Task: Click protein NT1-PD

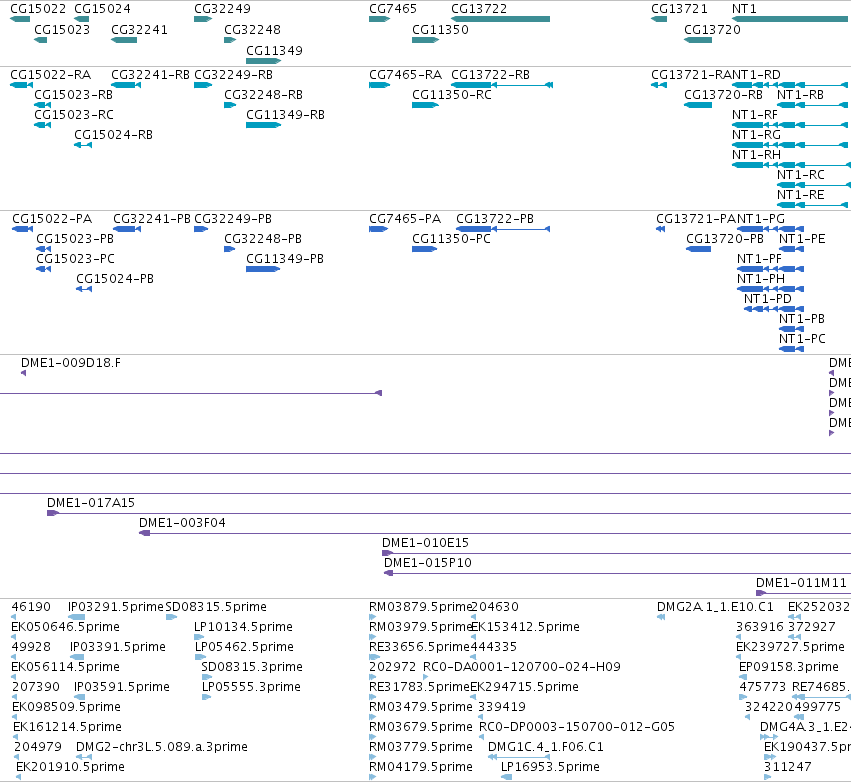Action: click(767, 299)
